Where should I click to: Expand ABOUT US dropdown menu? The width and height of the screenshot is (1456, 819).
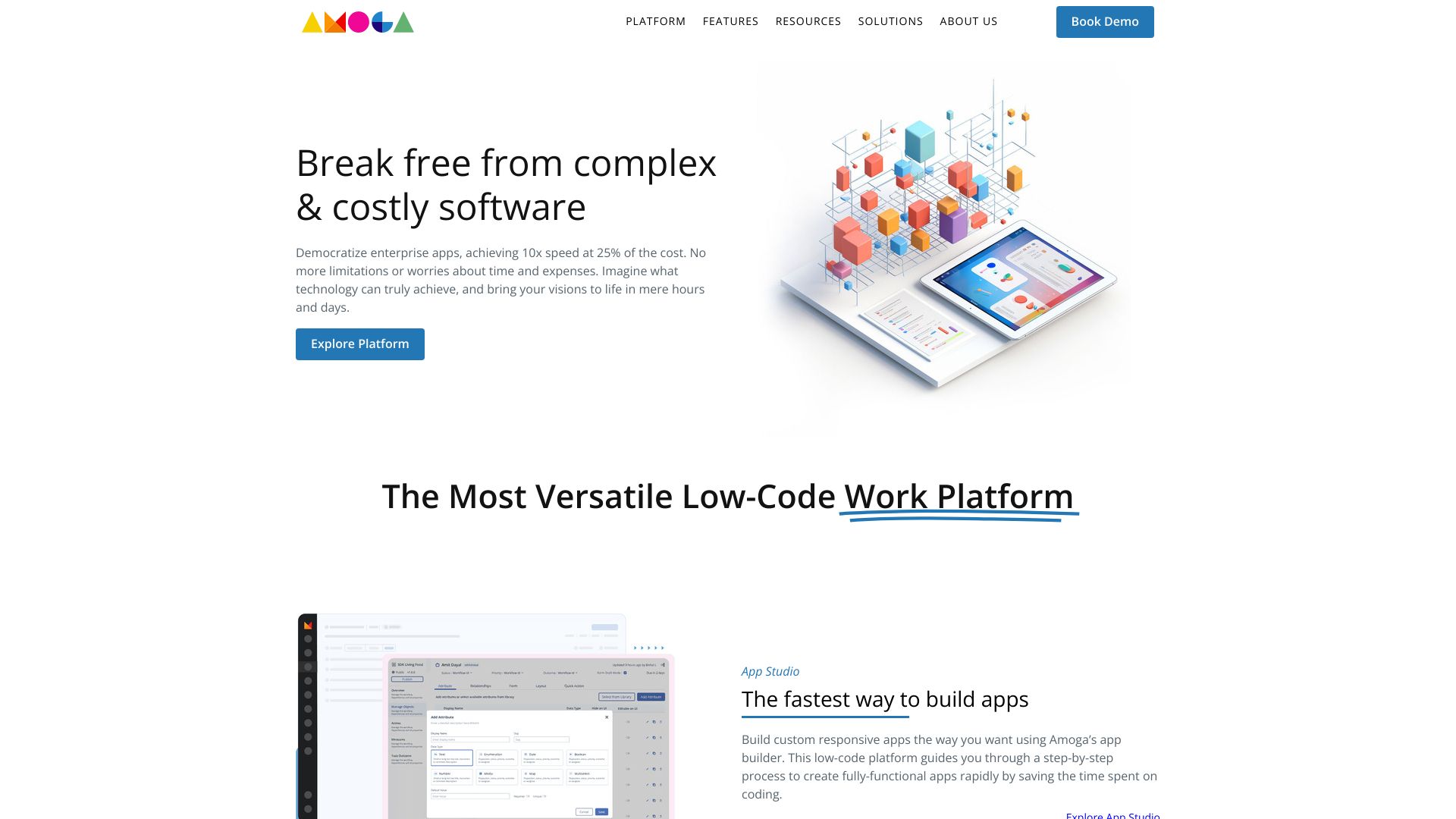coord(968,21)
